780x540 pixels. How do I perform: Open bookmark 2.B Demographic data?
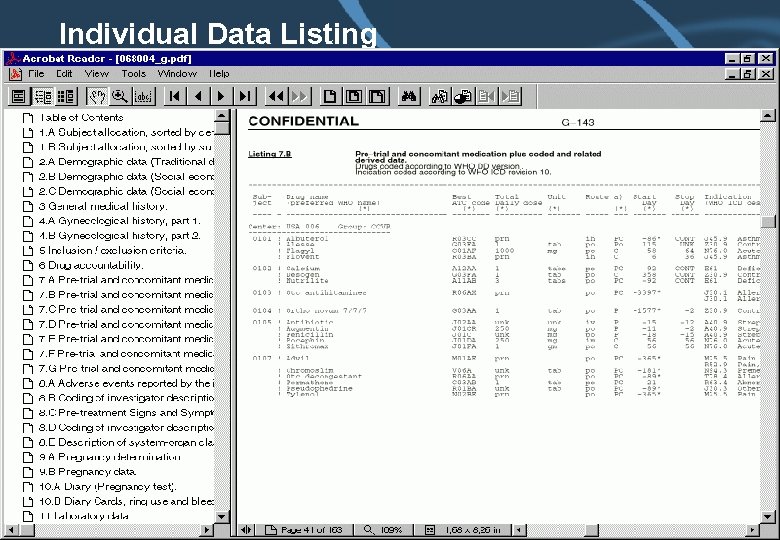pos(126,177)
